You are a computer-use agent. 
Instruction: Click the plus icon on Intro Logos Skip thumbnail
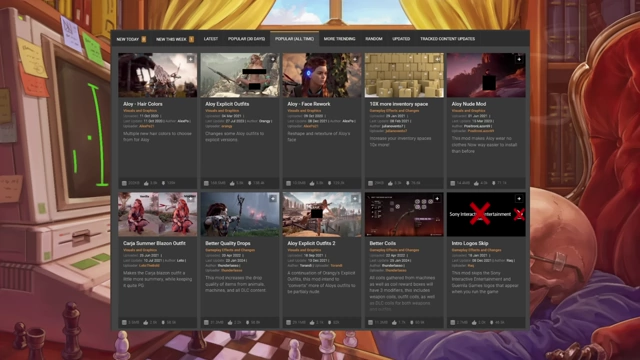tap(519, 199)
